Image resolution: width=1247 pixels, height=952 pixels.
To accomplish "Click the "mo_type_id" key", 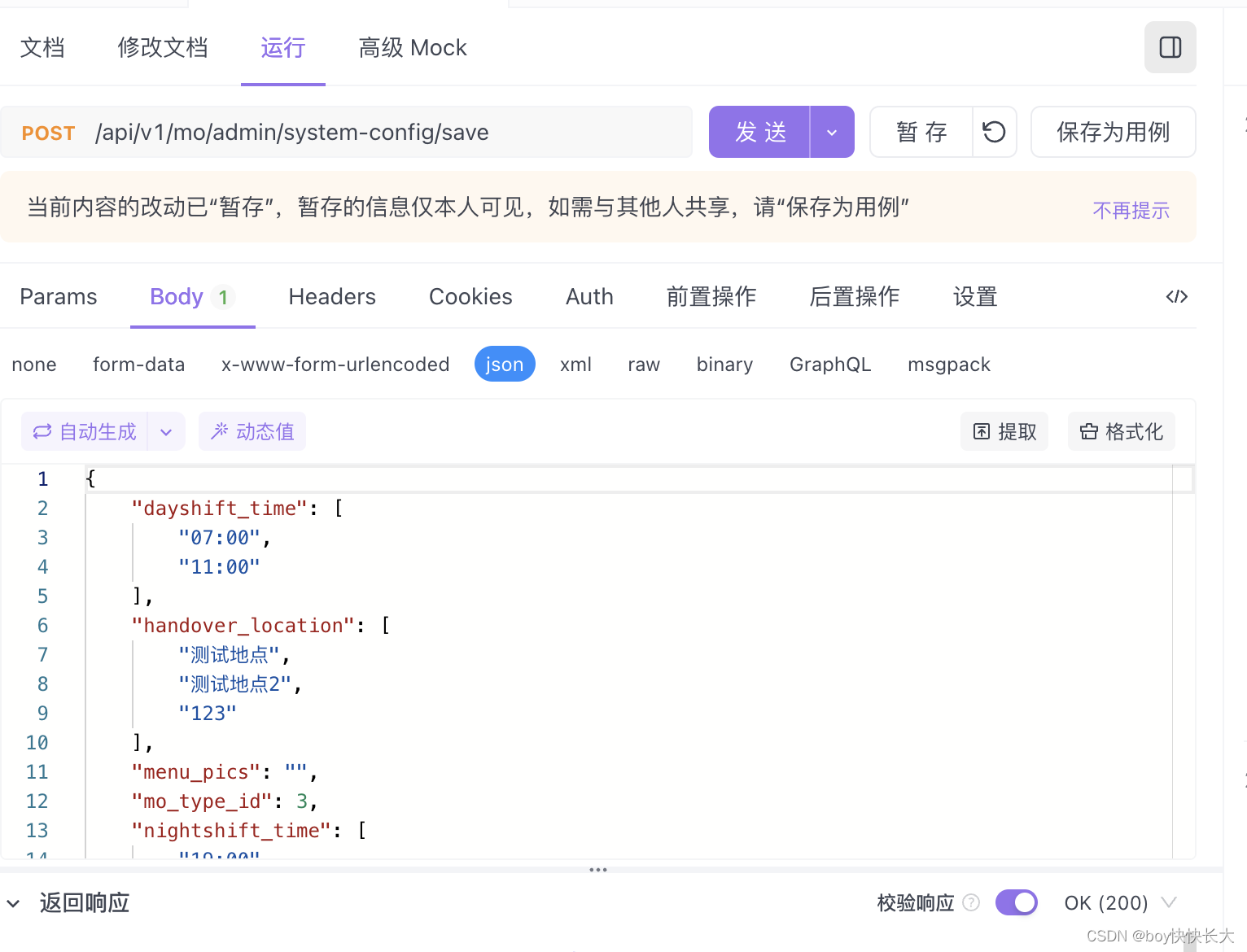I will click(201, 801).
